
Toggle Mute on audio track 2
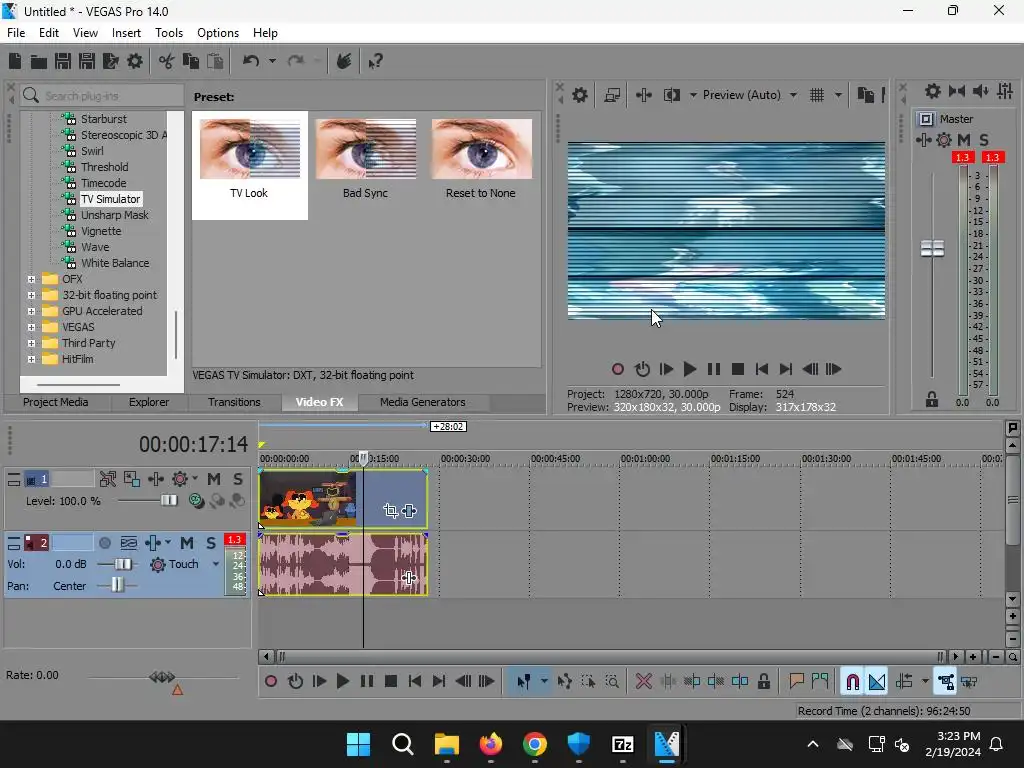click(187, 543)
